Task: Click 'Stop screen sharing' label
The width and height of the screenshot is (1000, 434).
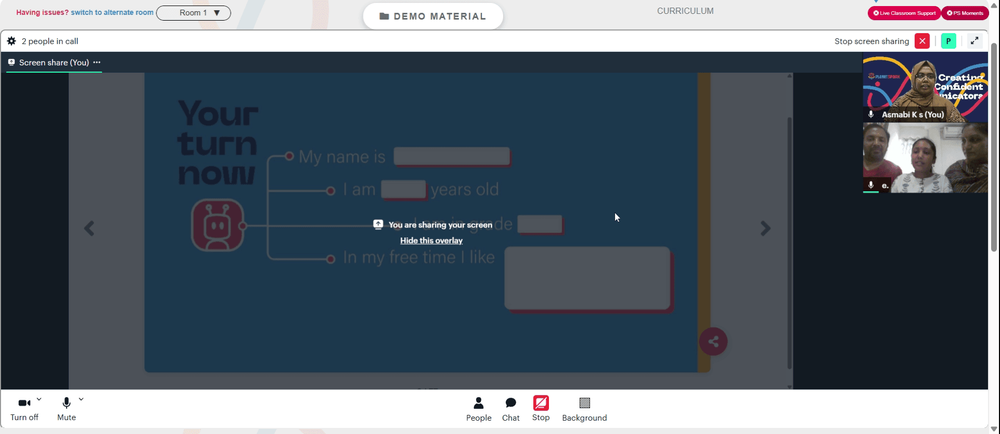Action: point(871,41)
